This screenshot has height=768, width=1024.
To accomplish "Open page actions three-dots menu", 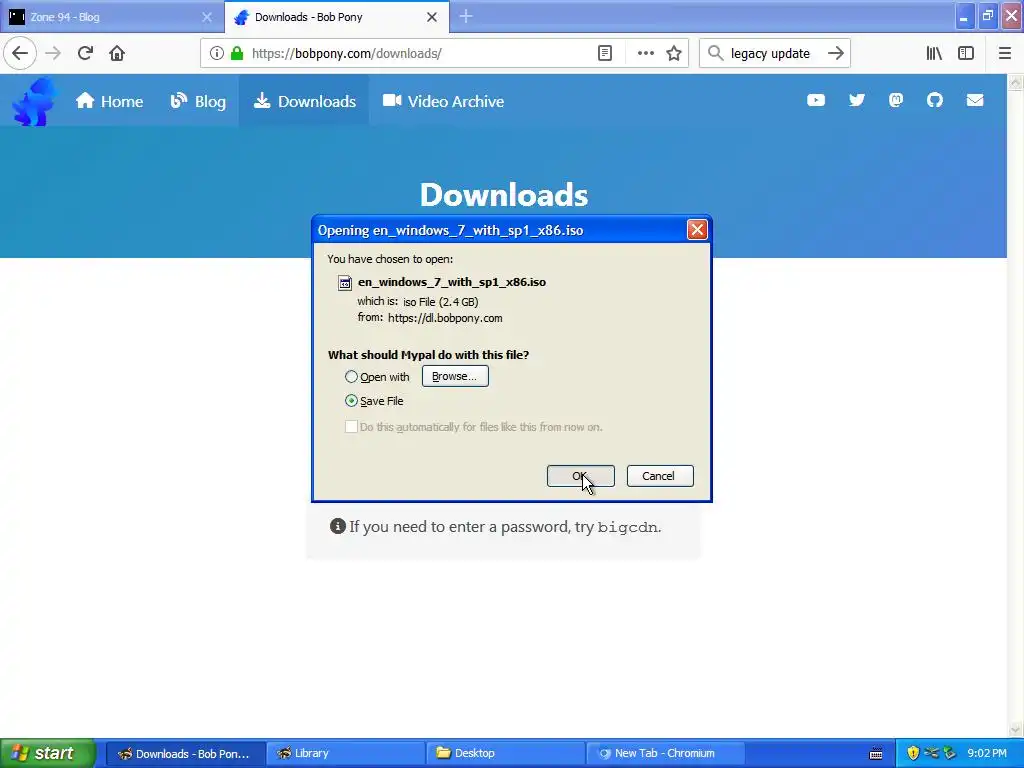I will (645, 54).
